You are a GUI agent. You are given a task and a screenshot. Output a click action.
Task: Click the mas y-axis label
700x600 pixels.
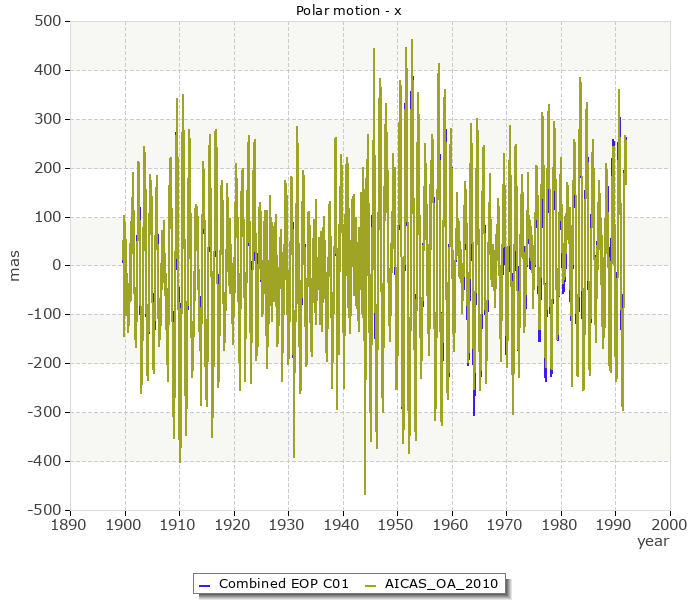pos(14,265)
